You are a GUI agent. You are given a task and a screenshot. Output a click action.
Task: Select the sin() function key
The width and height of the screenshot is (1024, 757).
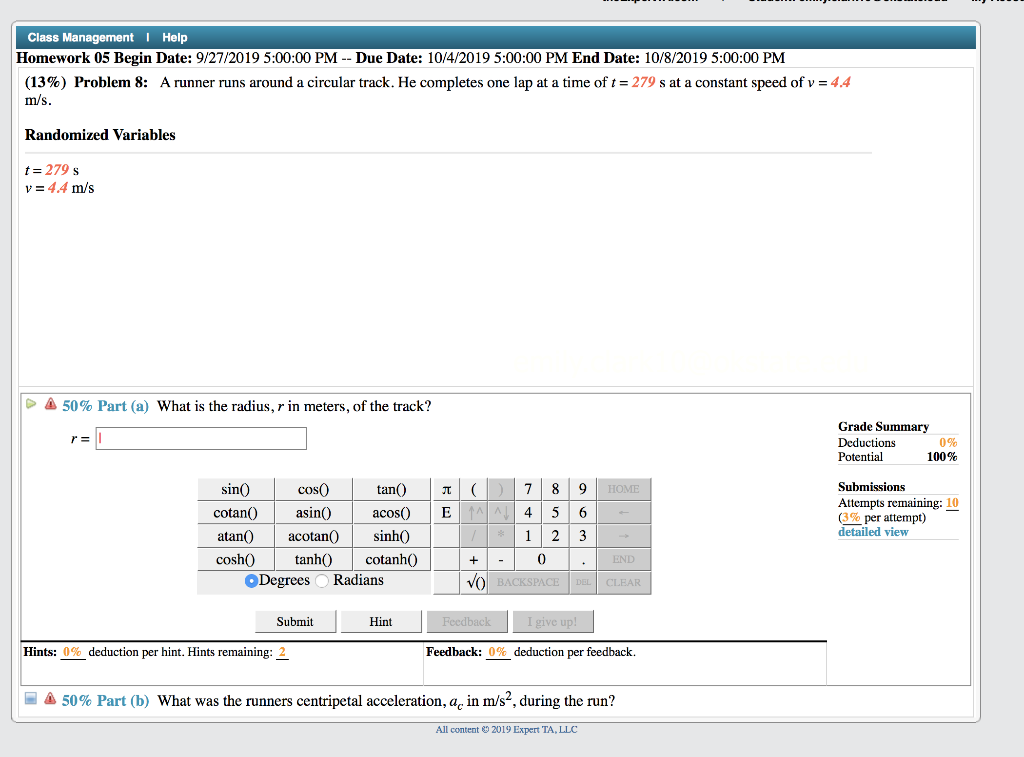[236, 489]
